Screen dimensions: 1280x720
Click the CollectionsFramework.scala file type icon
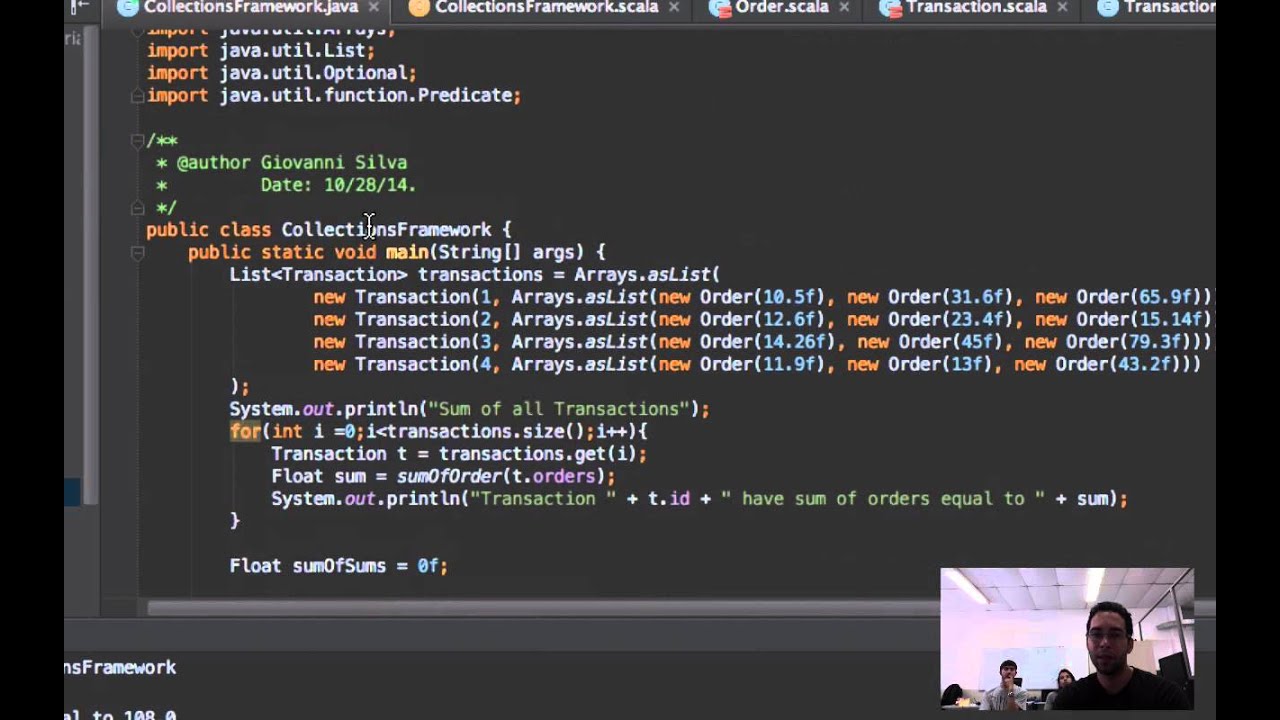pos(419,7)
